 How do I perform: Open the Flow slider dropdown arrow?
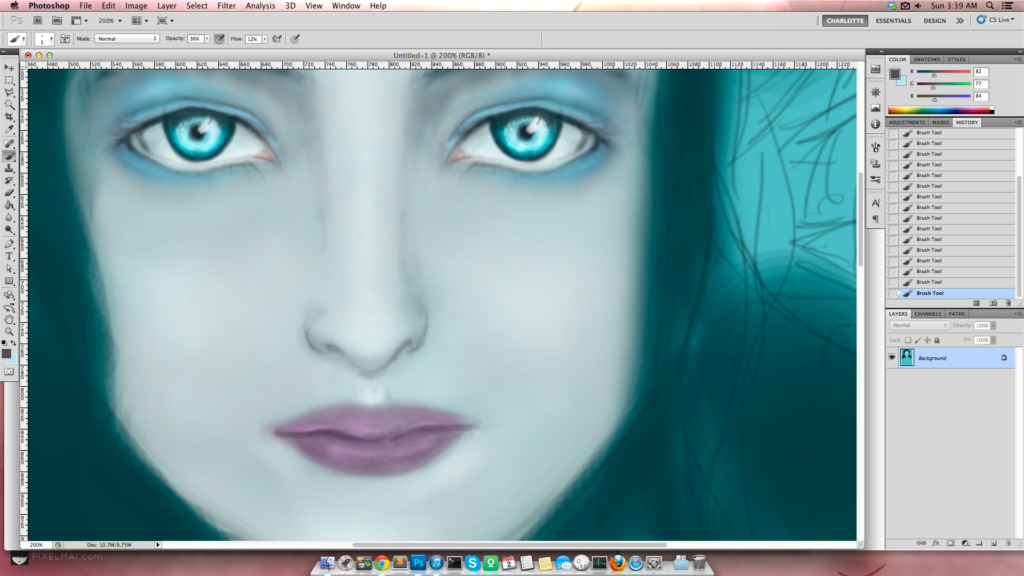[x=264, y=39]
